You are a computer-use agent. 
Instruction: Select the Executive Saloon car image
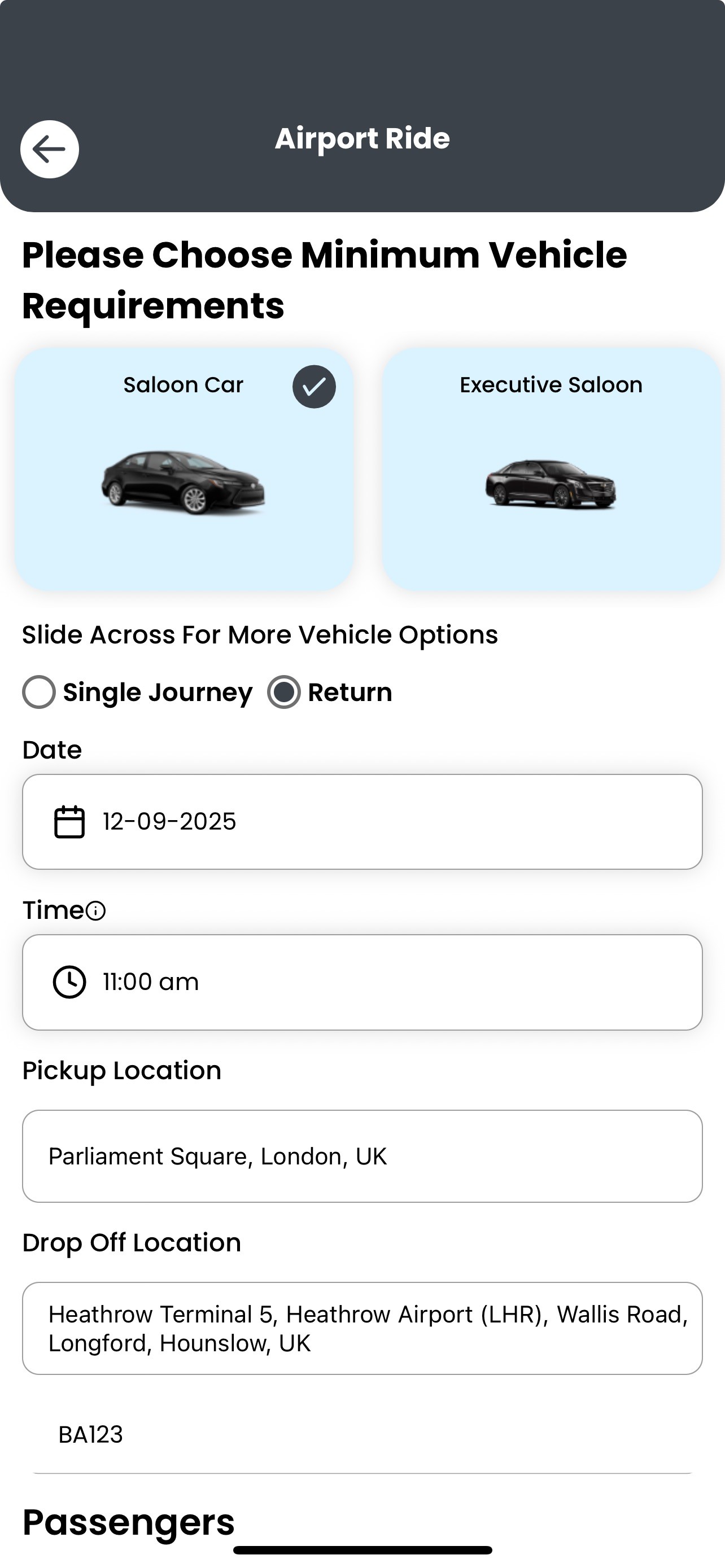(x=551, y=484)
